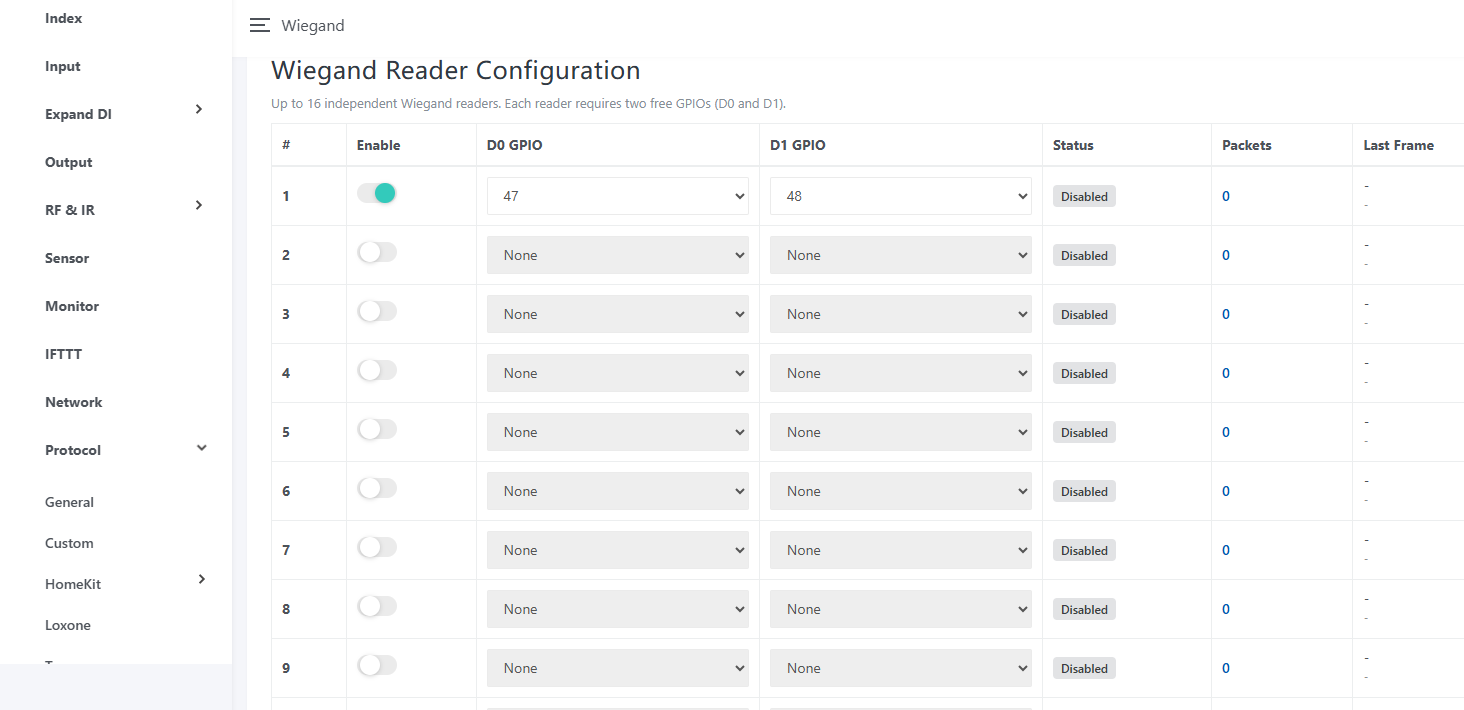This screenshot has height=710, width=1464.
Task: Open reader 9 D1 GPIO dropdown
Action: [x=901, y=668]
